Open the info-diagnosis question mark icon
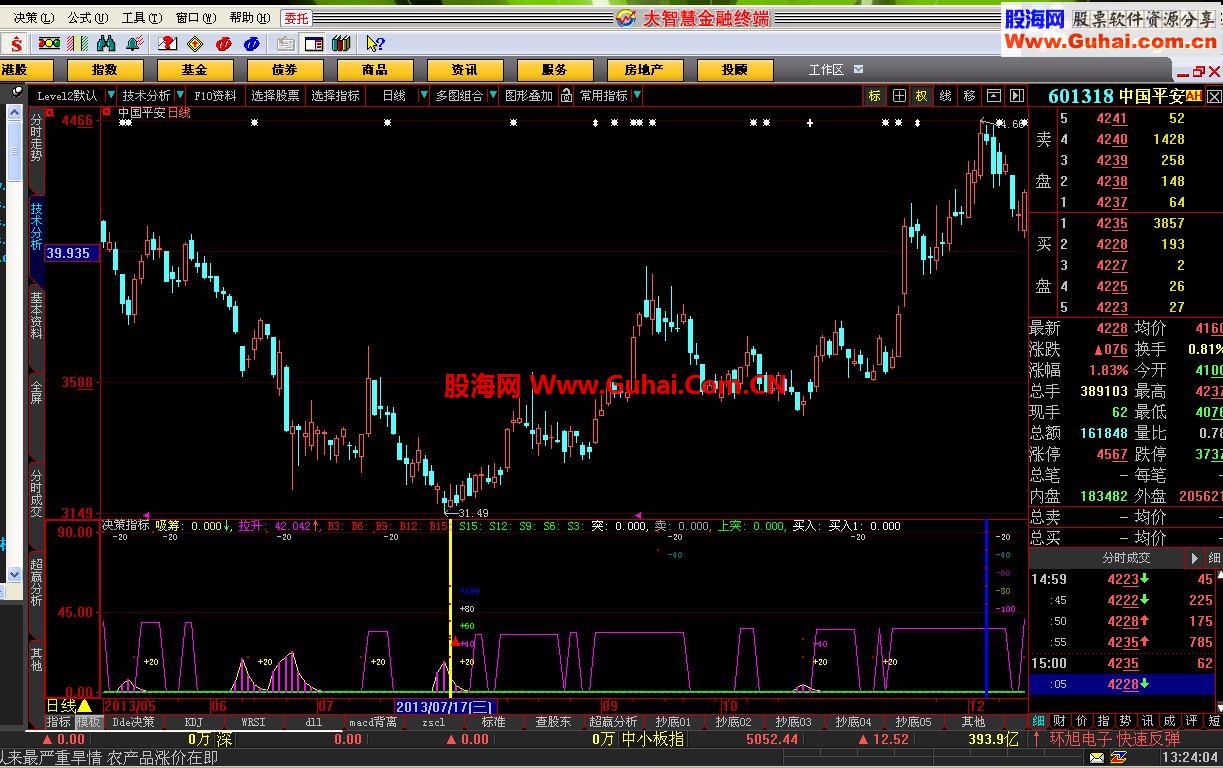Viewport: 1223px width, 768px height. click(167, 43)
